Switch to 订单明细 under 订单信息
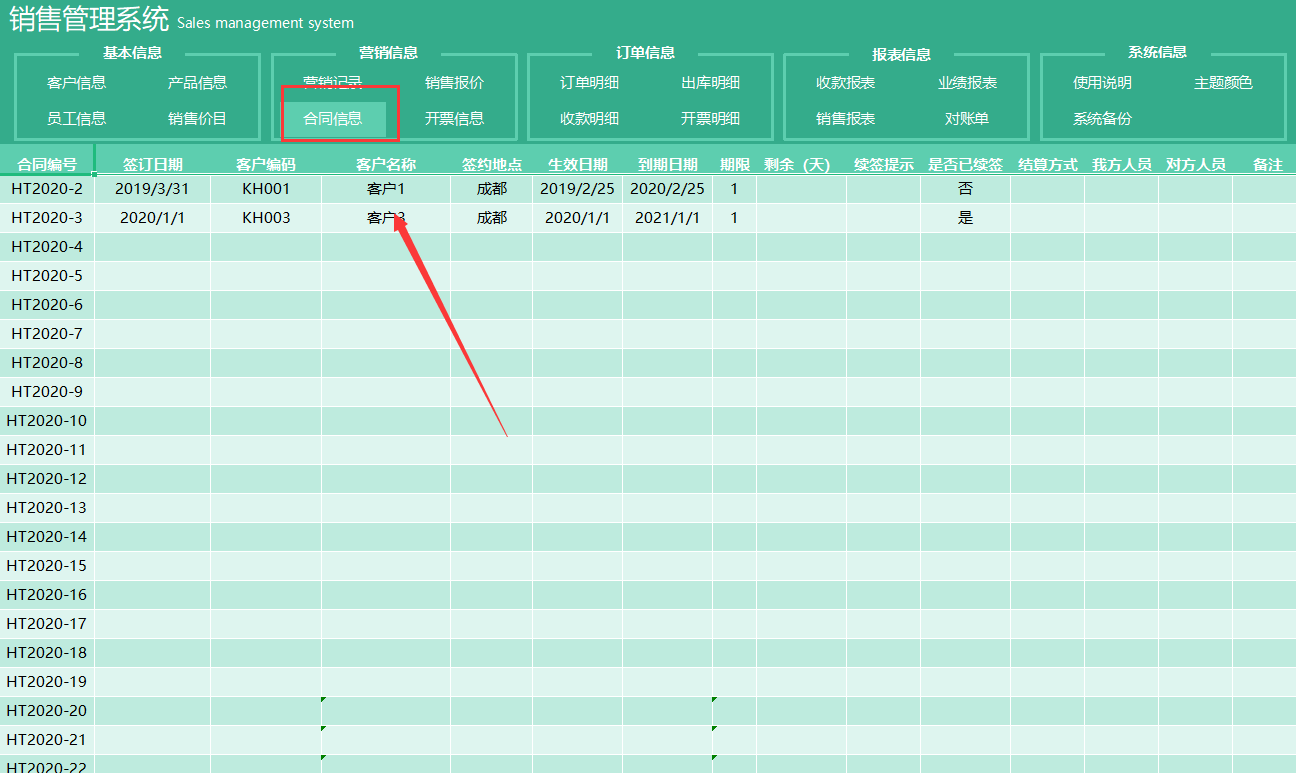 click(589, 82)
